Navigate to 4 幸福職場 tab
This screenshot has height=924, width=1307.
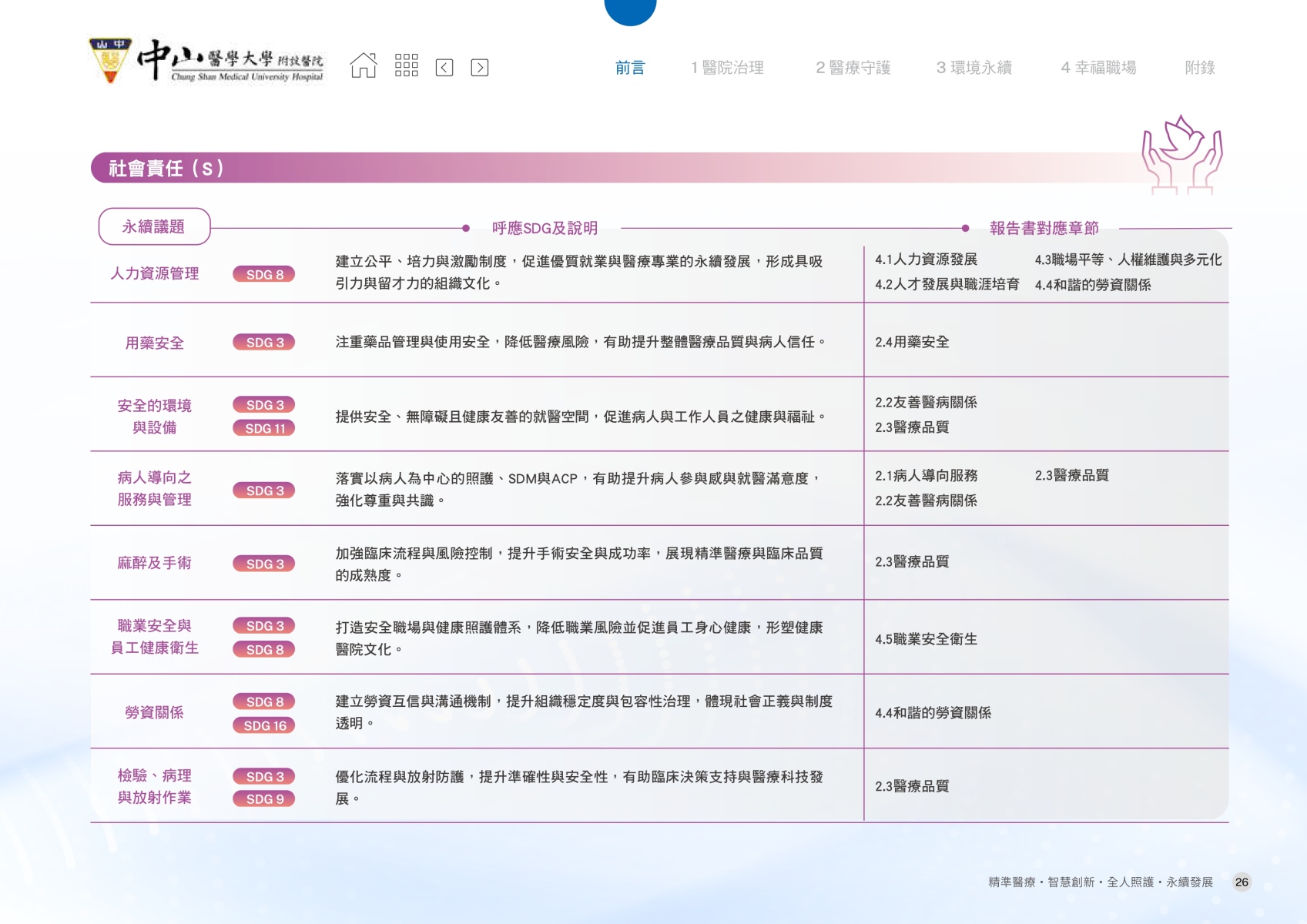tap(1098, 68)
